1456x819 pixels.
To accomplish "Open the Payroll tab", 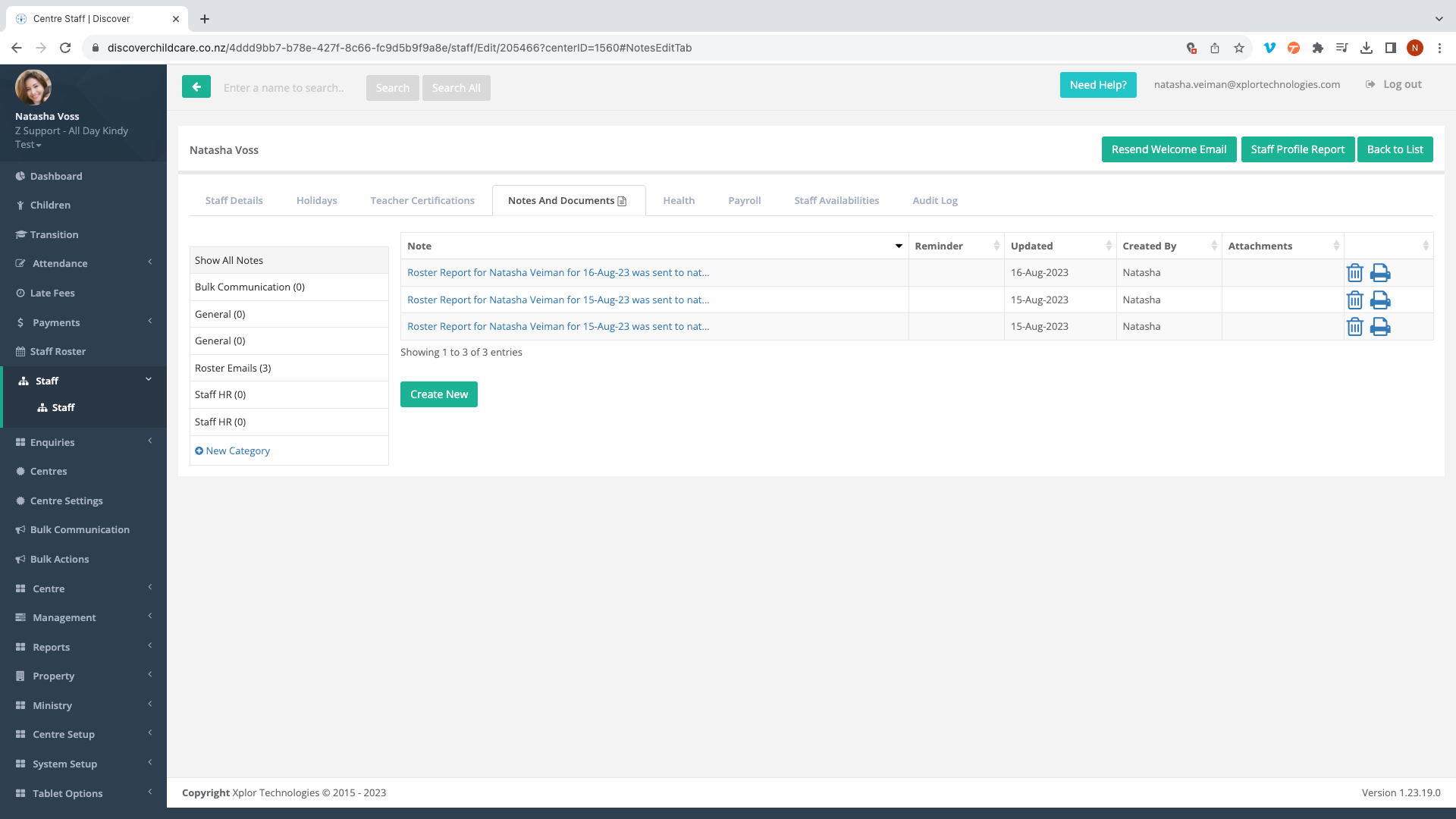I will pos(744,201).
